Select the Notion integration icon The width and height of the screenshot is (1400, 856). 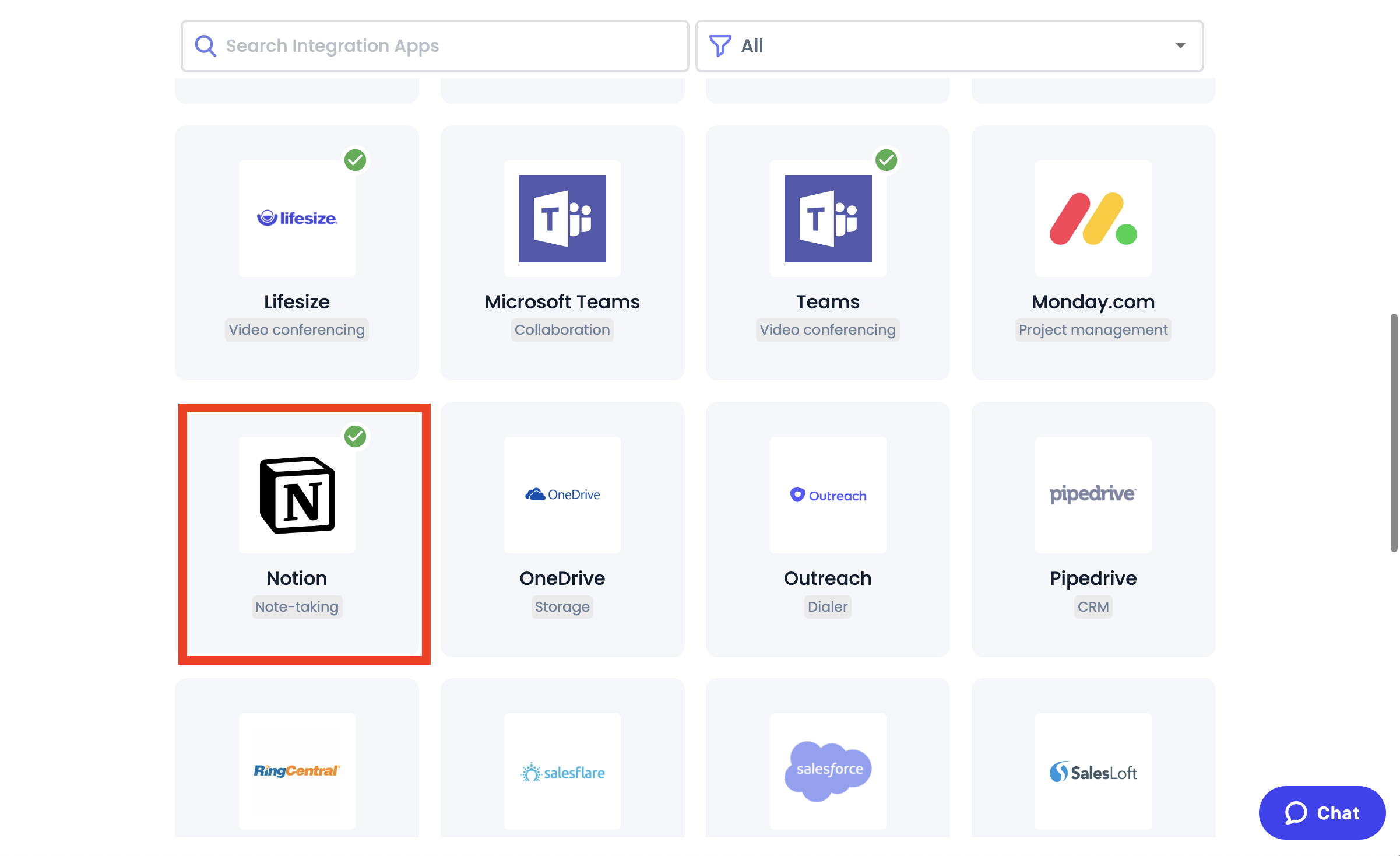[x=297, y=495]
